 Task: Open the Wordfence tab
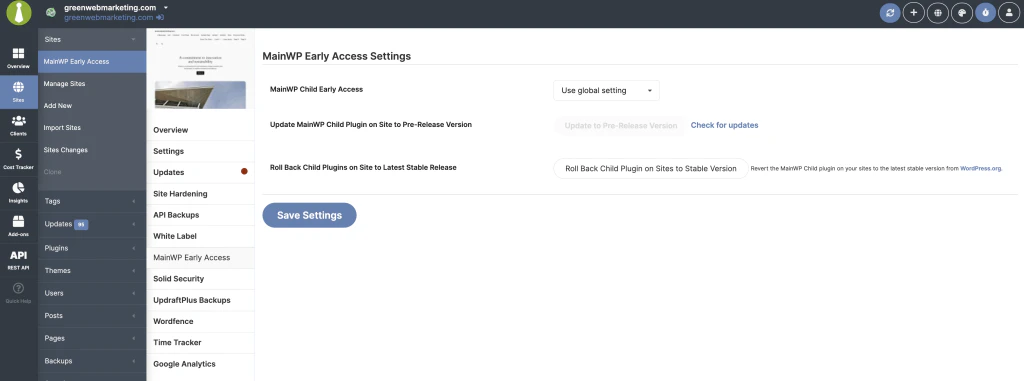(x=200, y=322)
